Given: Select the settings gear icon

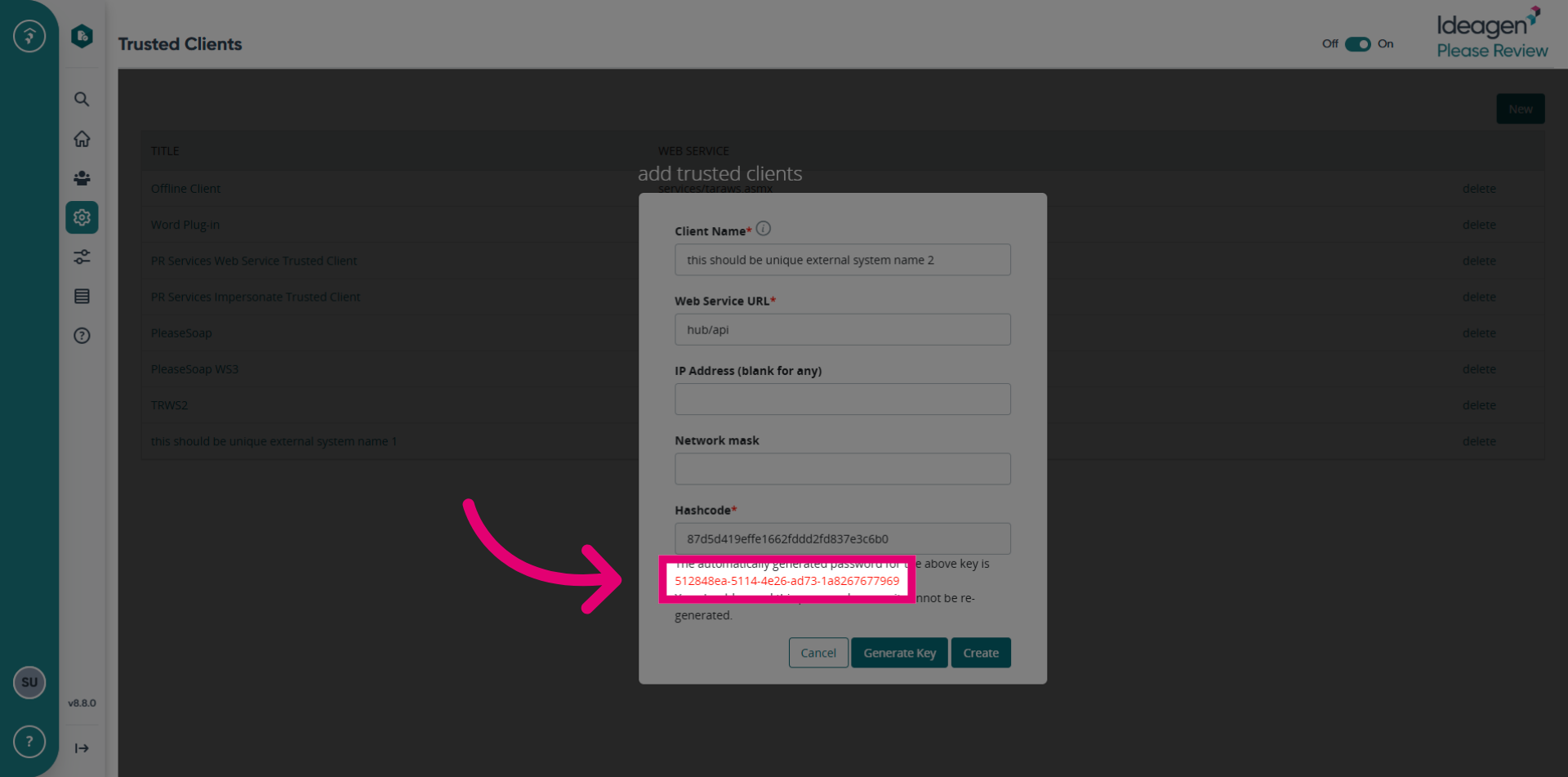Looking at the screenshot, I should pos(82,217).
